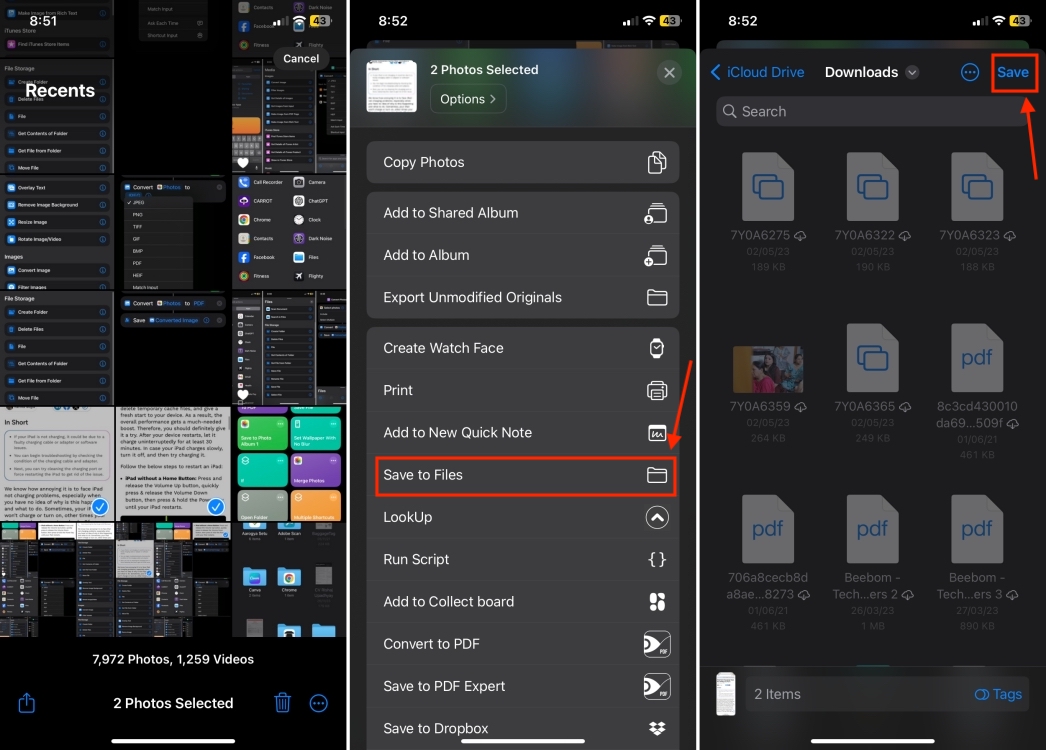Open the ellipsis circle menu in Files header
This screenshot has width=1046, height=750.
(968, 72)
